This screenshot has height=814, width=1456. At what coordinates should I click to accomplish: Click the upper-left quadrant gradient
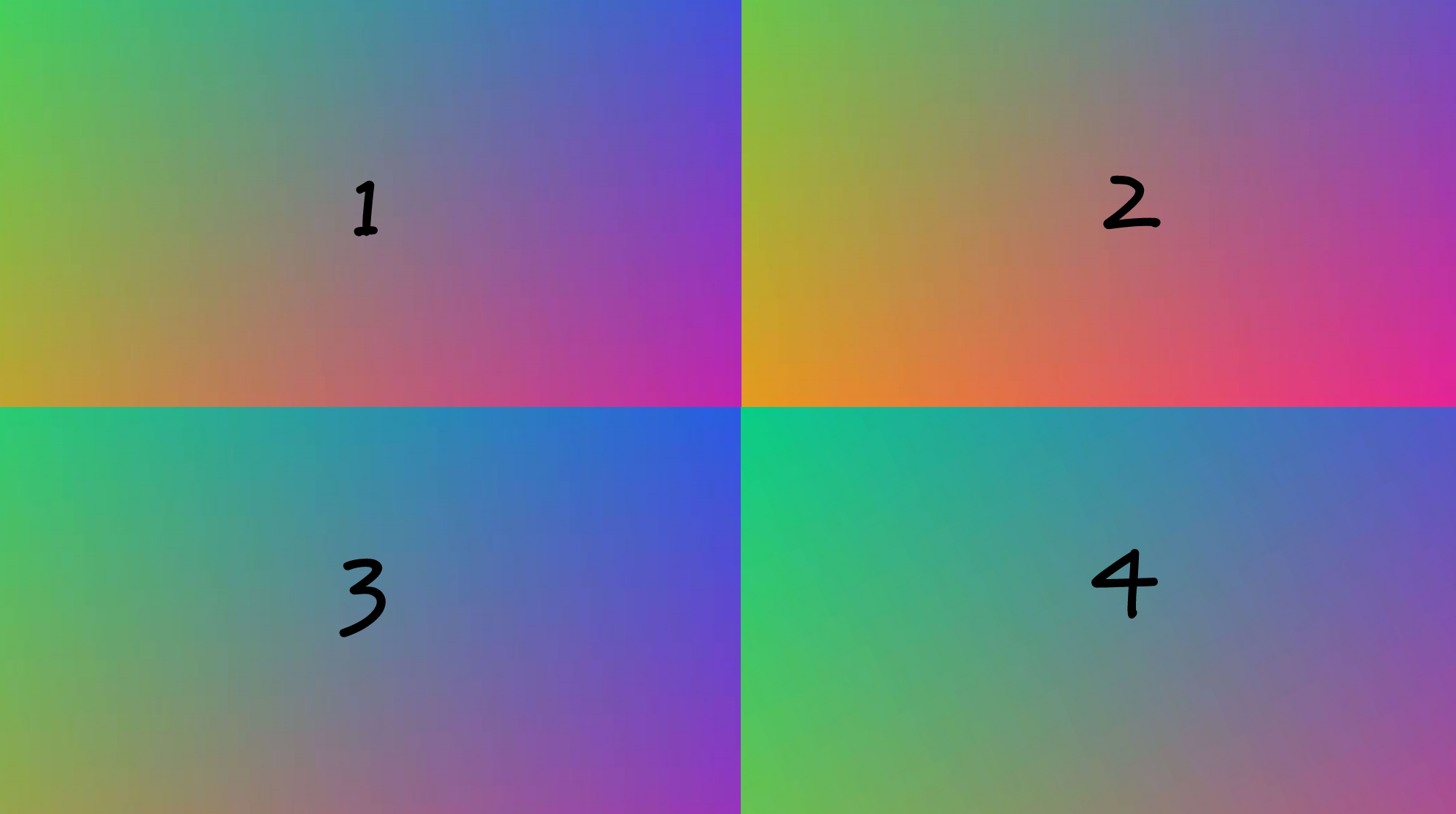tap(364, 204)
